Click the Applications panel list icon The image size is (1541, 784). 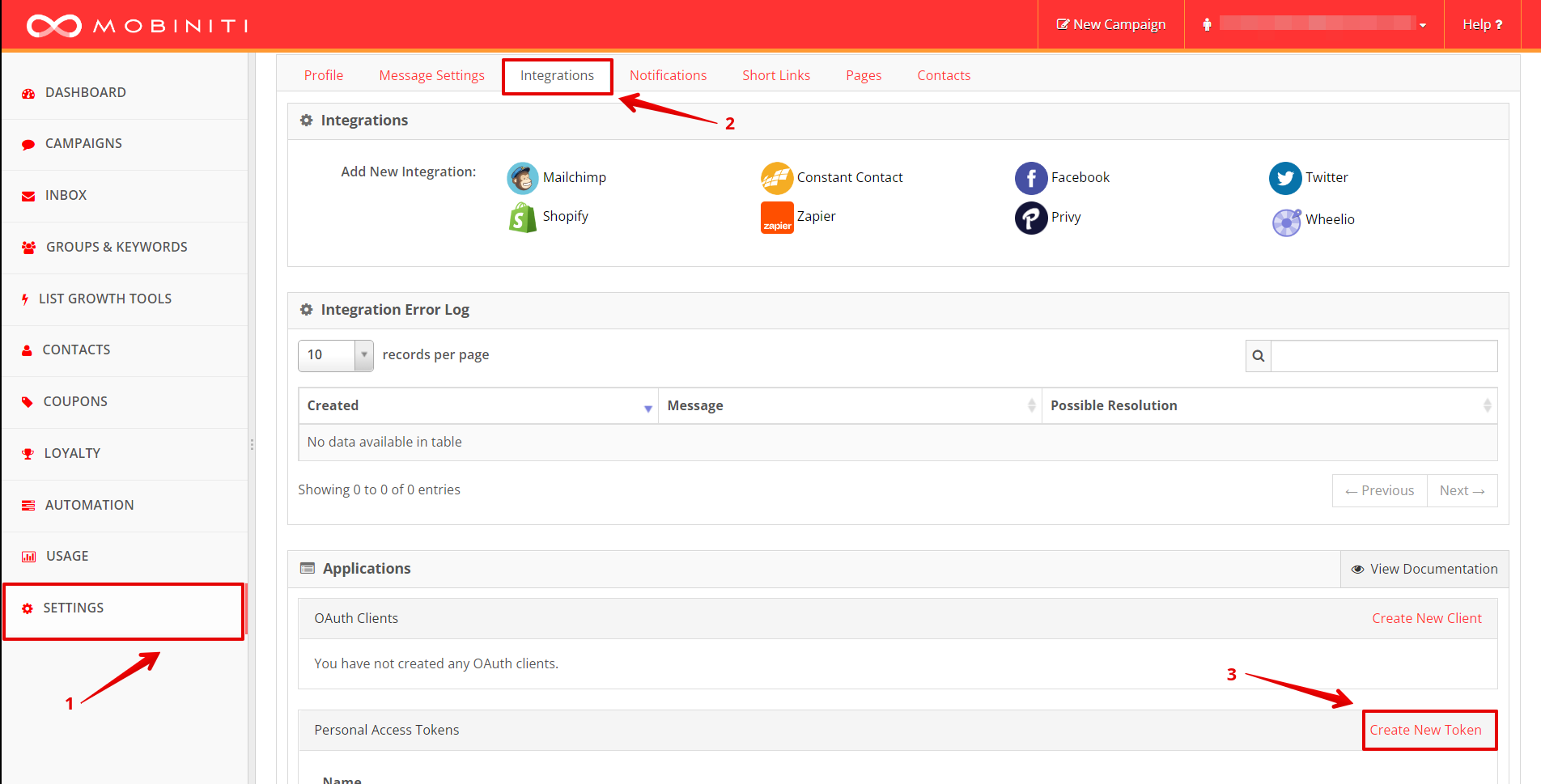[308, 569]
